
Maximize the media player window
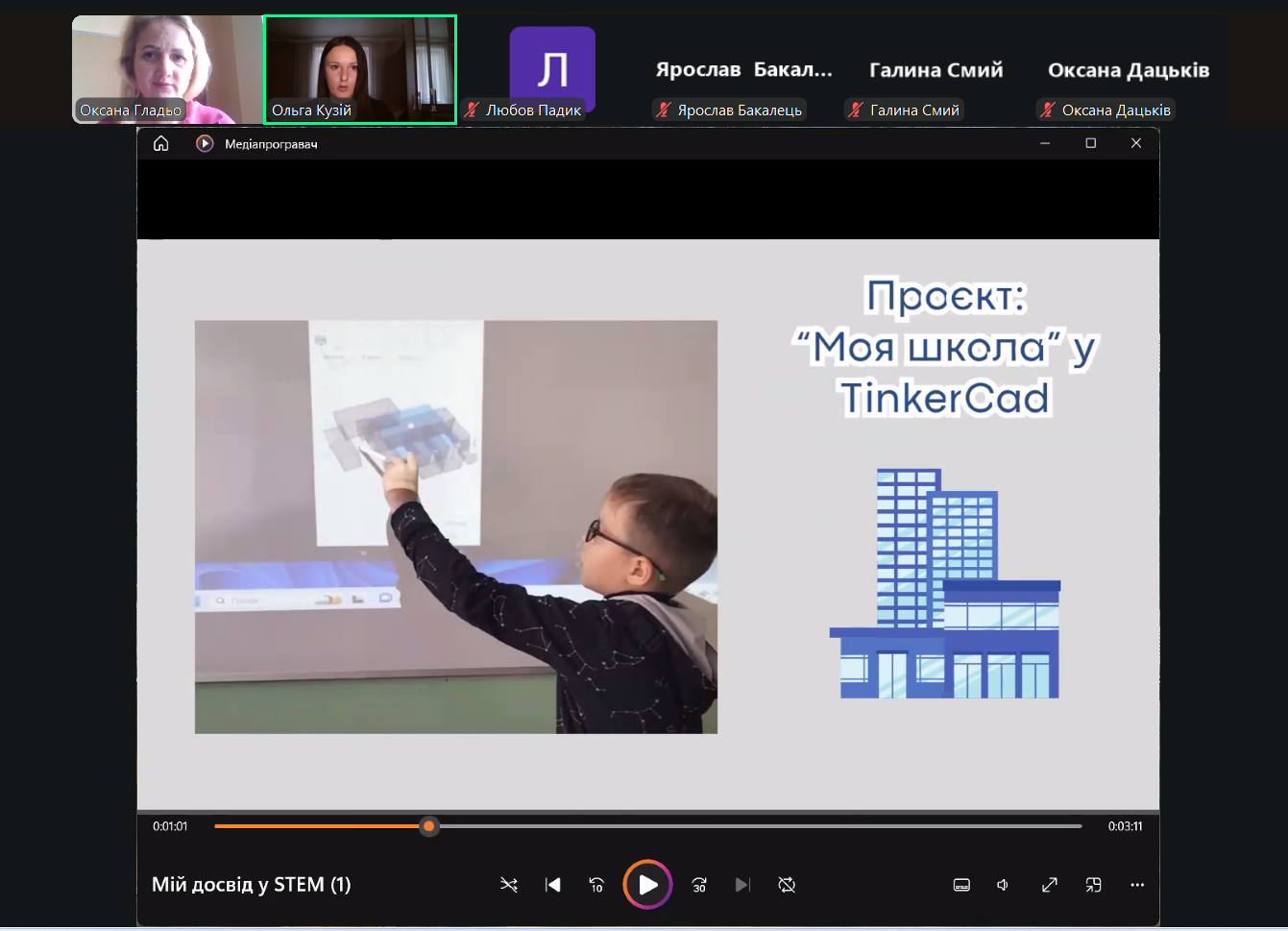pos(1090,143)
